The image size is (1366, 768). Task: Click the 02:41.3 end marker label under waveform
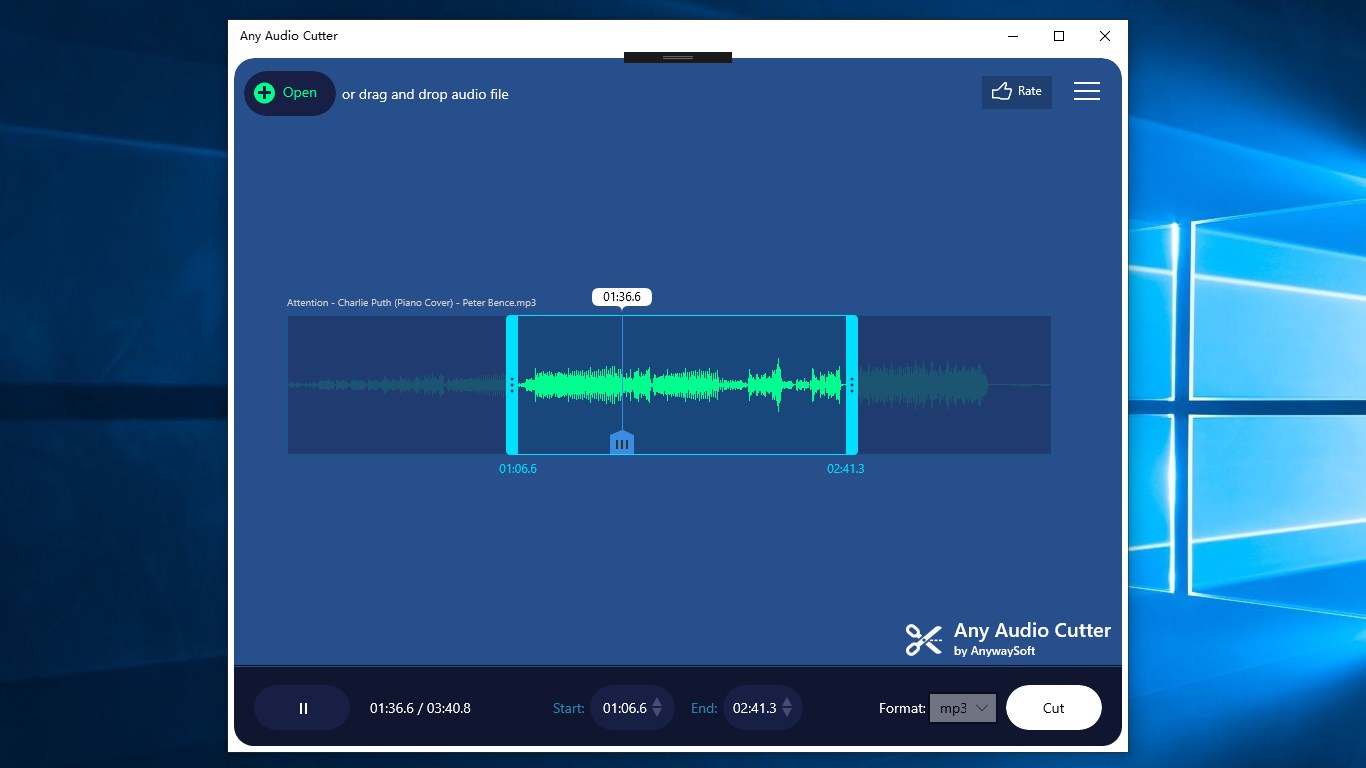(846, 468)
